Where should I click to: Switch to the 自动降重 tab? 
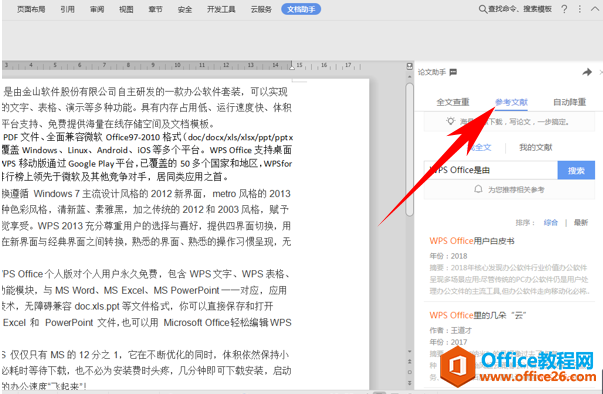point(570,102)
